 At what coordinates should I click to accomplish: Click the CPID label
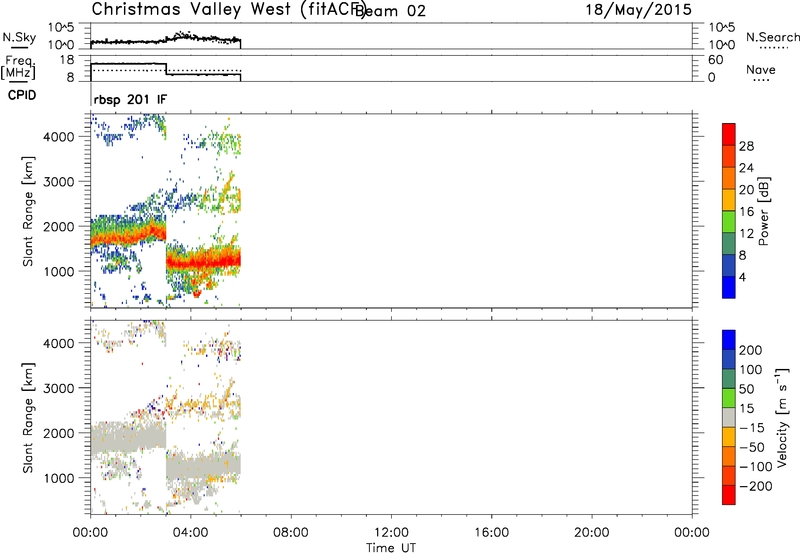(x=22, y=95)
